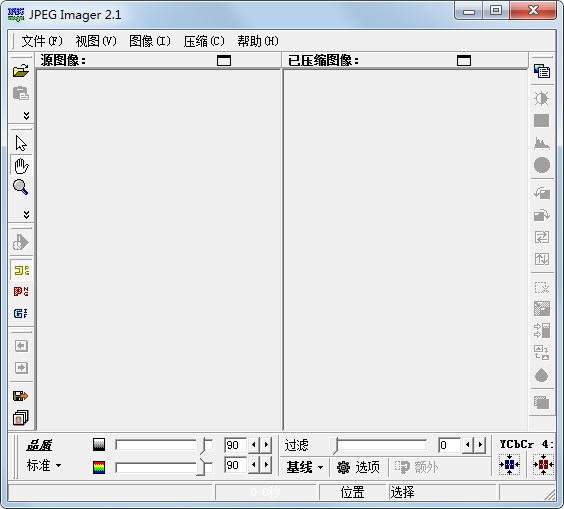Click the luminance quality slider
Screen dimensions: 564x509
pyautogui.click(x=164, y=445)
